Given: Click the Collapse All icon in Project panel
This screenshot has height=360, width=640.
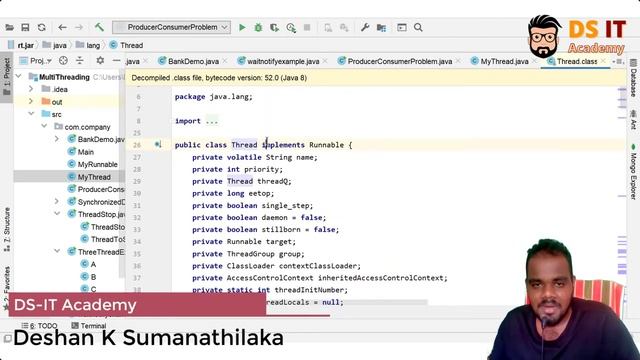Looking at the screenshot, I should [x=80, y=61].
